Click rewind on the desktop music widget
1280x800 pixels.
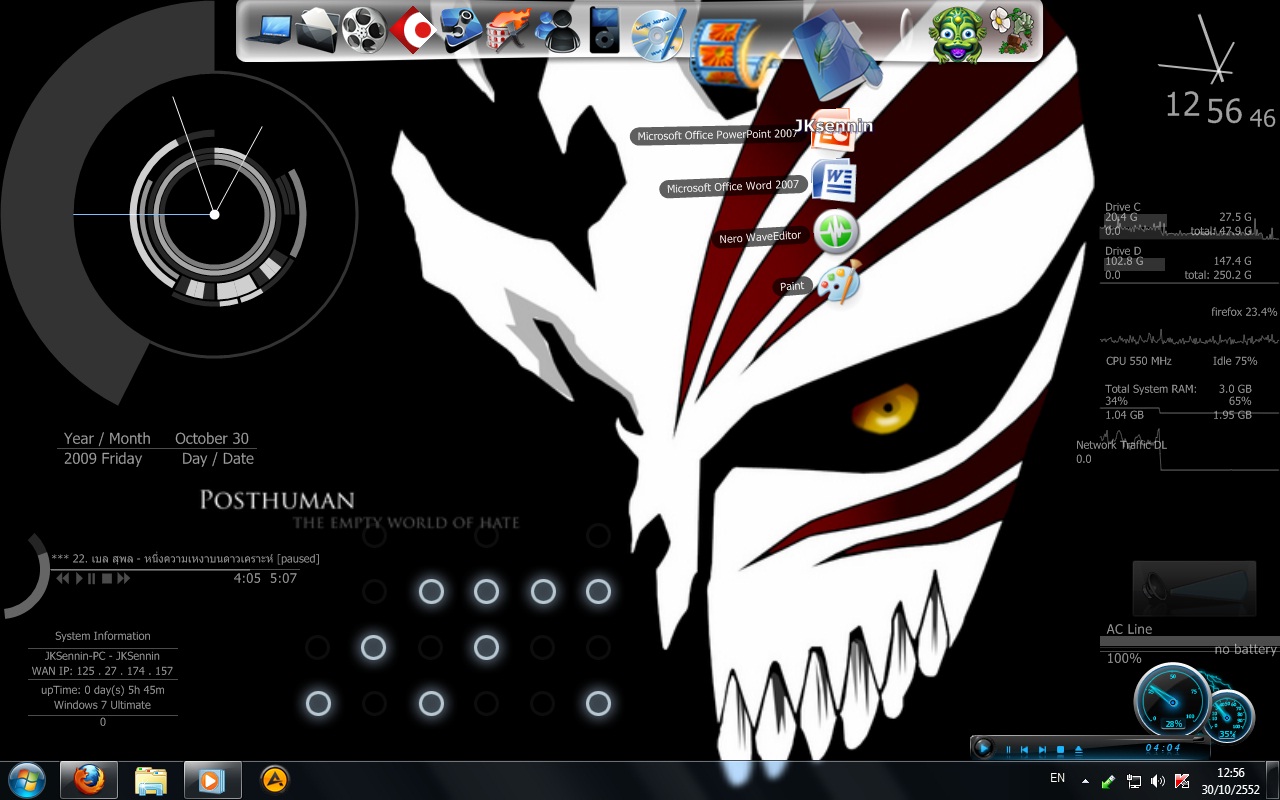[62, 578]
